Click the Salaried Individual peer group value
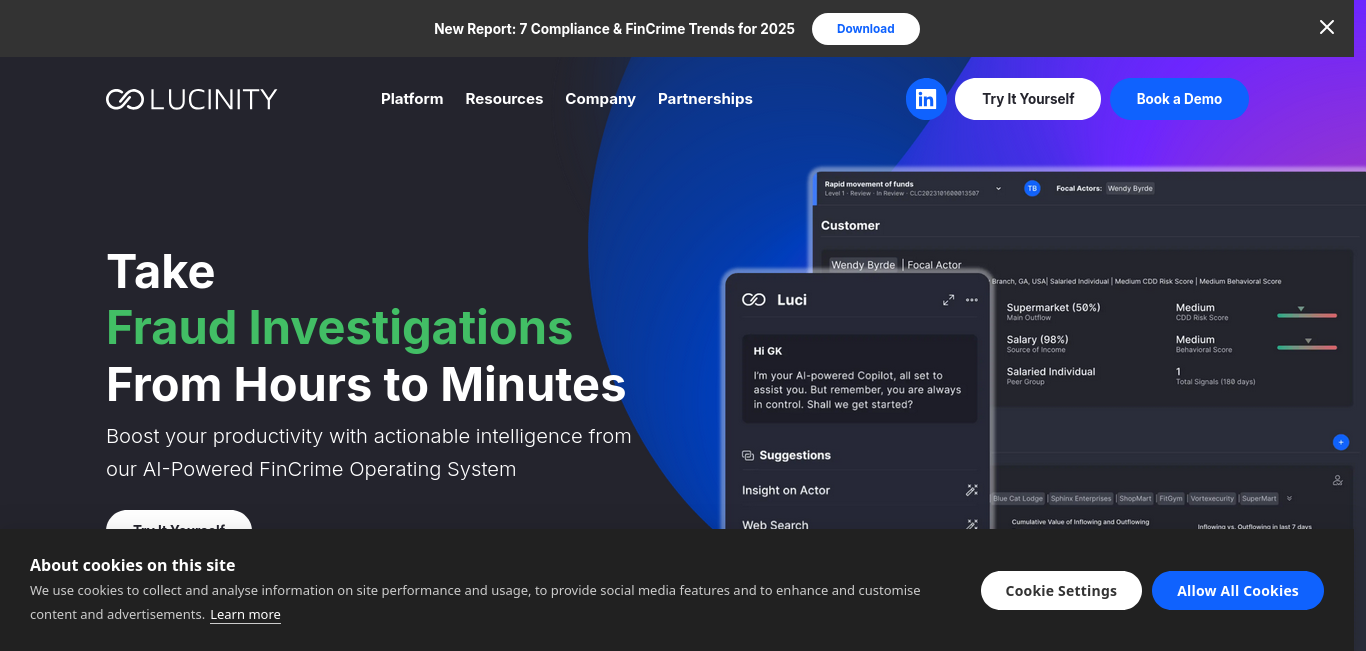 [1051, 372]
